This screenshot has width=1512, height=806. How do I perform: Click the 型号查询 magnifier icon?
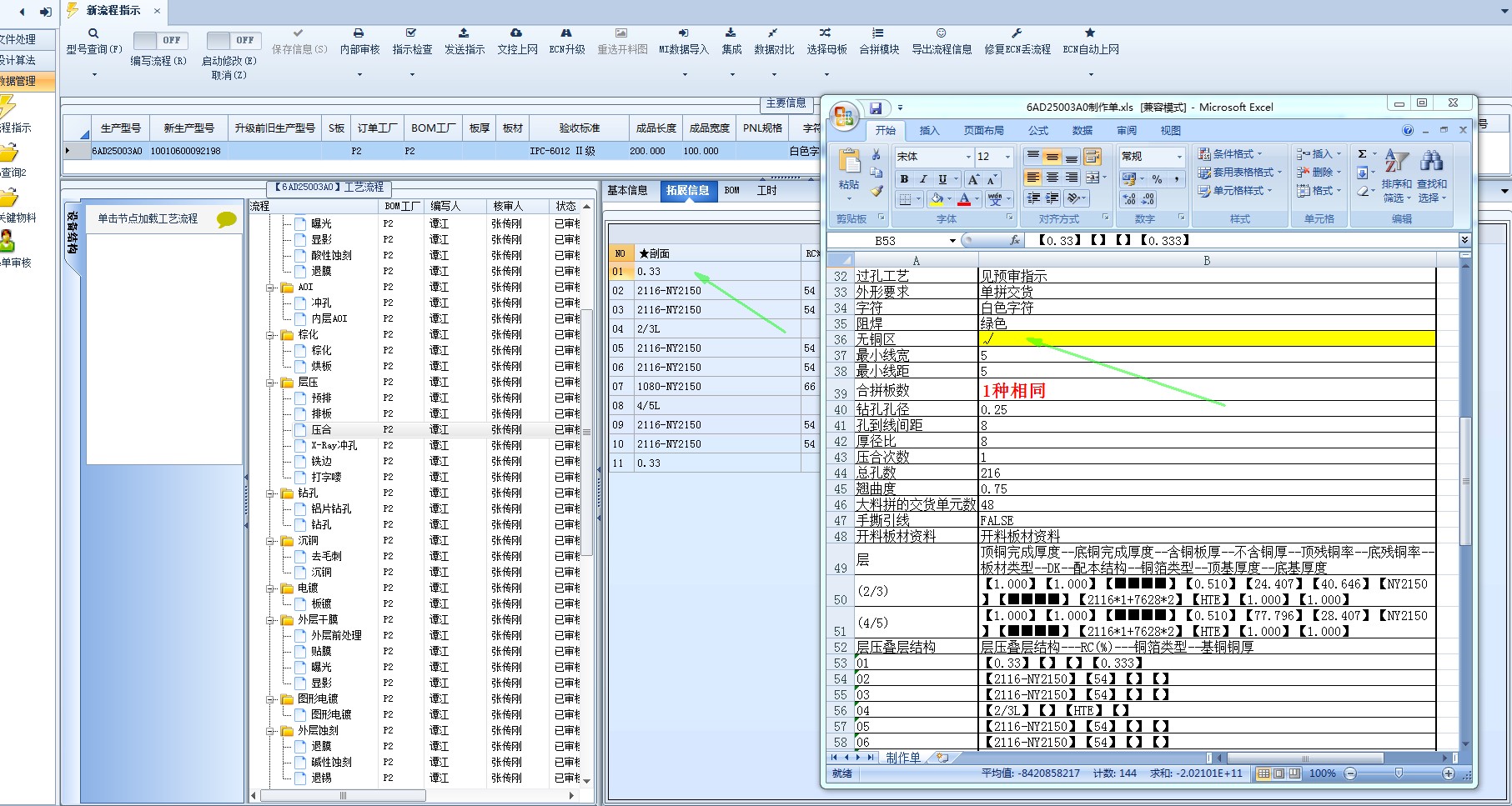tap(93, 33)
